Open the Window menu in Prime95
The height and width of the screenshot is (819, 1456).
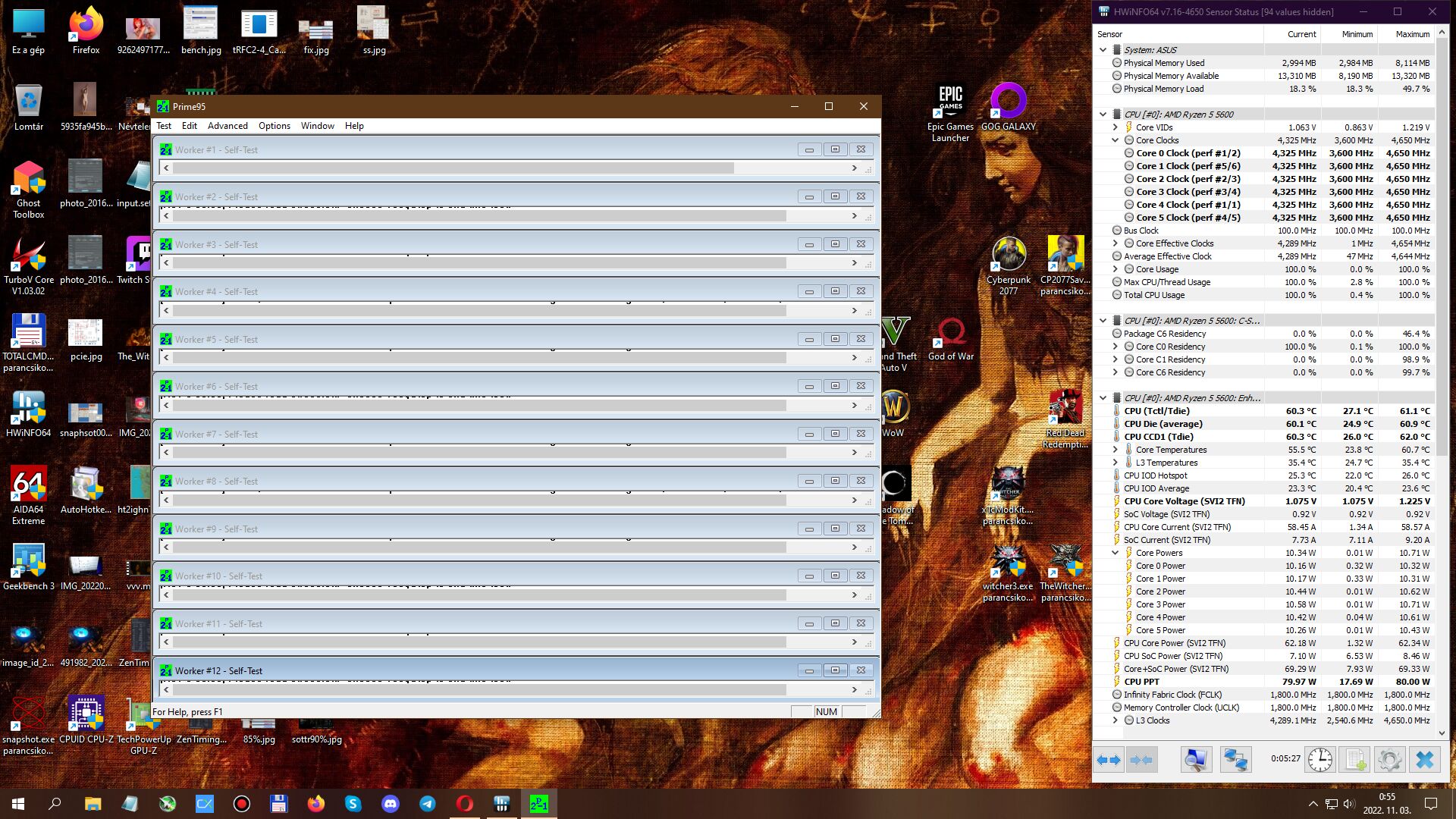coord(318,126)
